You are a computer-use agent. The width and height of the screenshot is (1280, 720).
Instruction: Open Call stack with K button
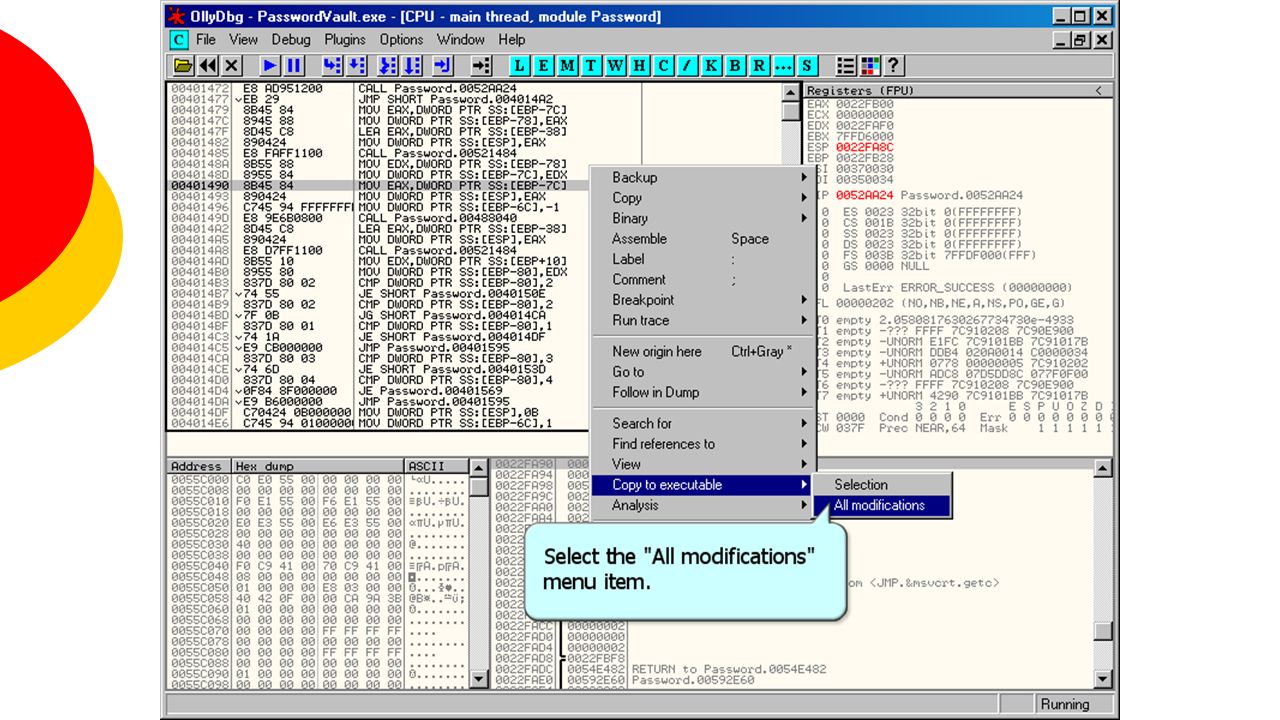(x=711, y=66)
